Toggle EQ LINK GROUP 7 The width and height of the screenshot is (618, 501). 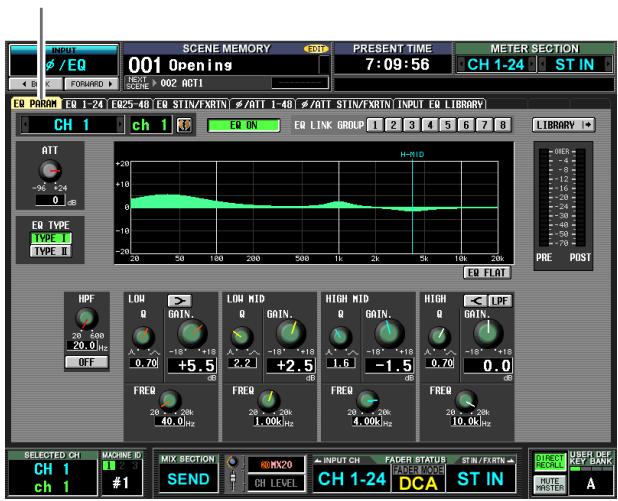(x=484, y=125)
